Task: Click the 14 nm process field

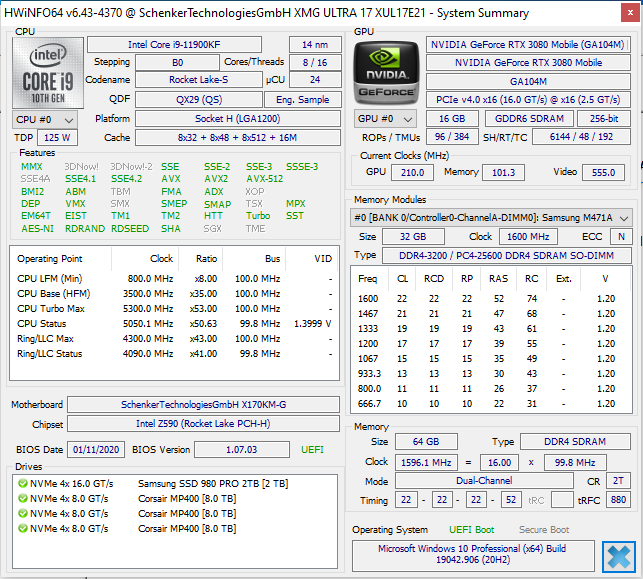Action: coord(315,44)
